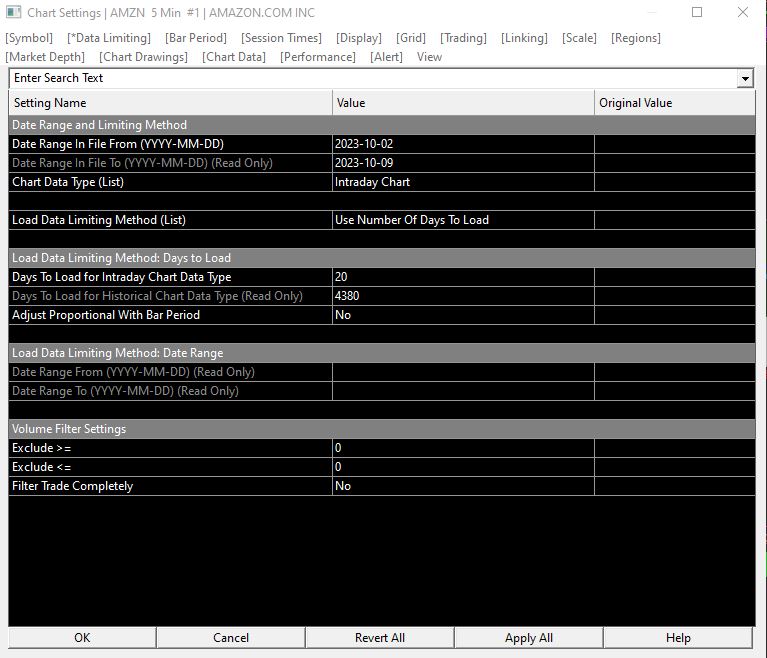
Task: Select the [Alert] tab
Action: (x=386, y=57)
